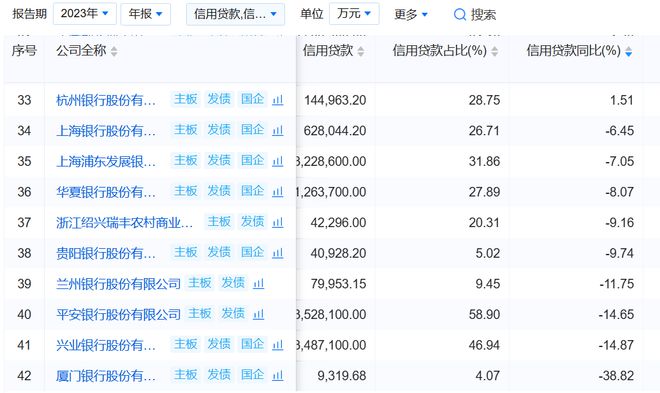Open chart icon for 平安银行 row
This screenshot has width=660, height=393.
tap(258, 314)
